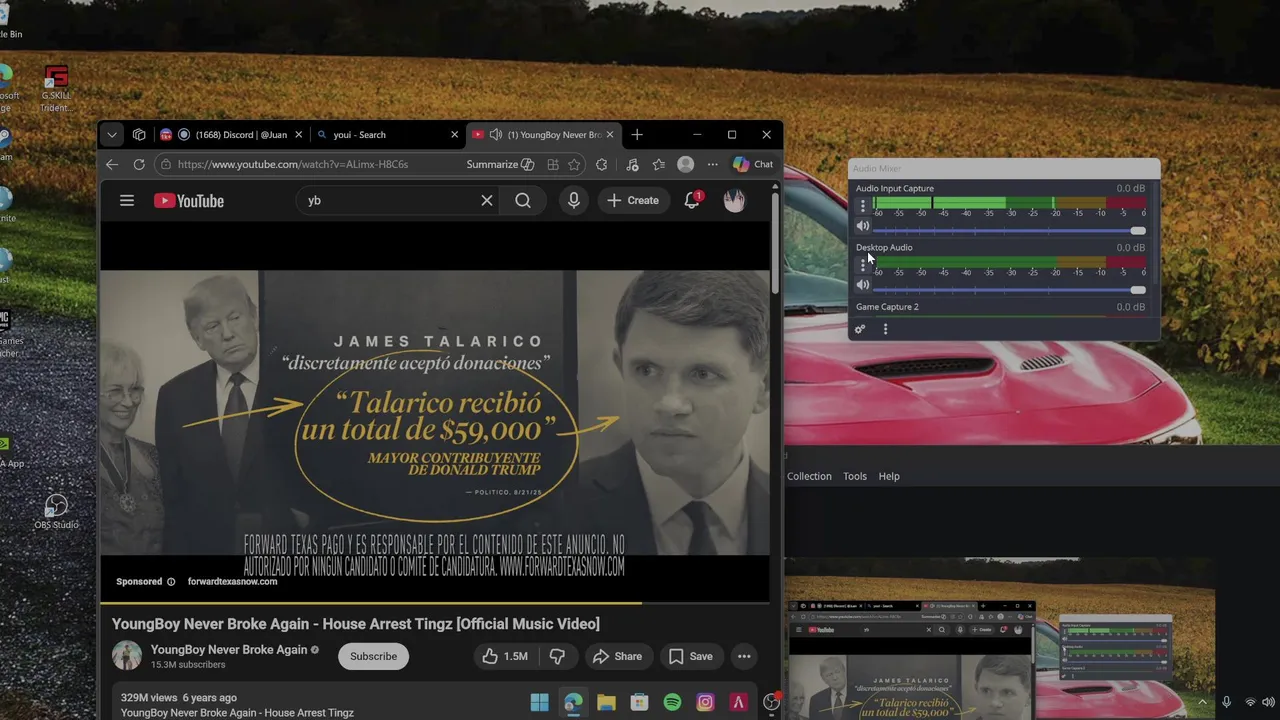Clear the YouTube search box text

[487, 201]
